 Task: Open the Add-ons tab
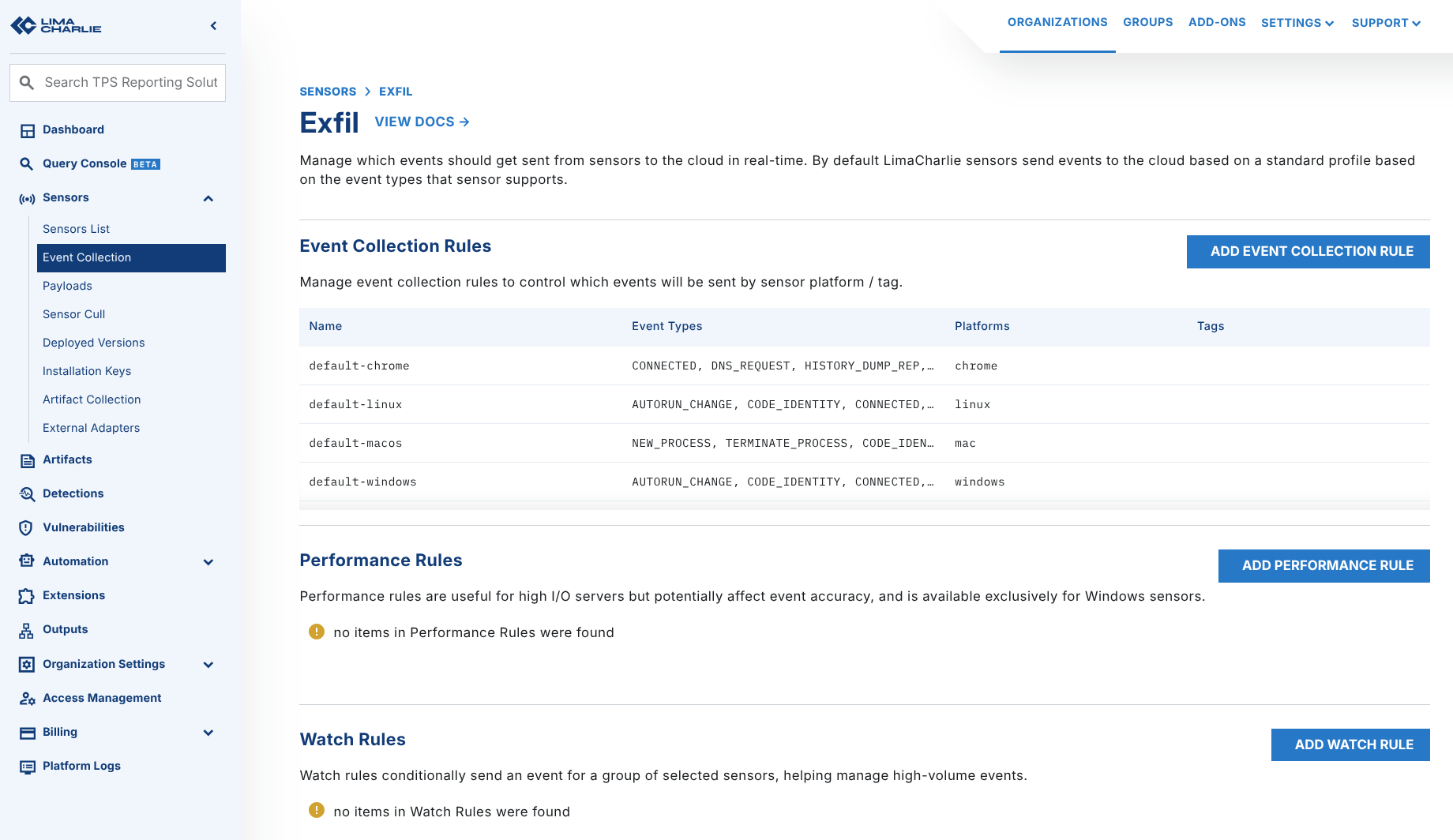pyautogui.click(x=1216, y=22)
